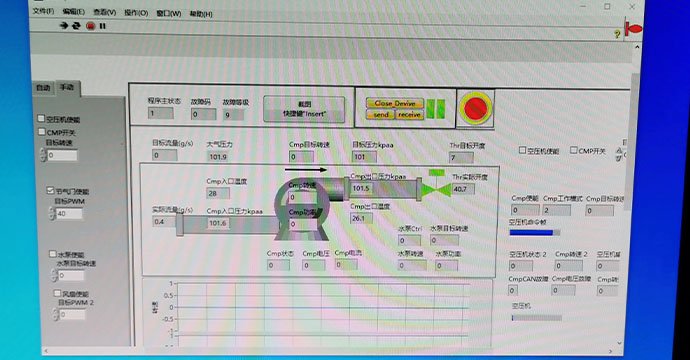Click the Pause toolbar icon

click(x=103, y=26)
